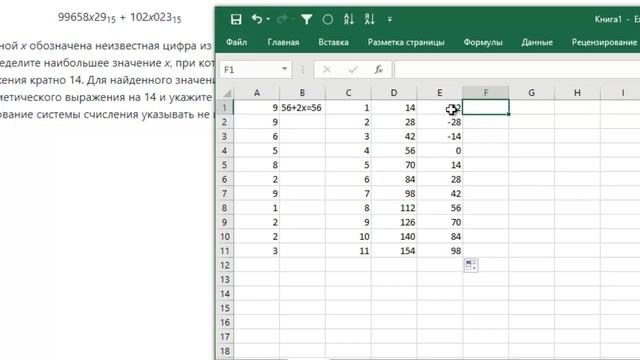The width and height of the screenshot is (640, 360).
Task: Click cell D7 with value 98
Action: tap(394, 193)
